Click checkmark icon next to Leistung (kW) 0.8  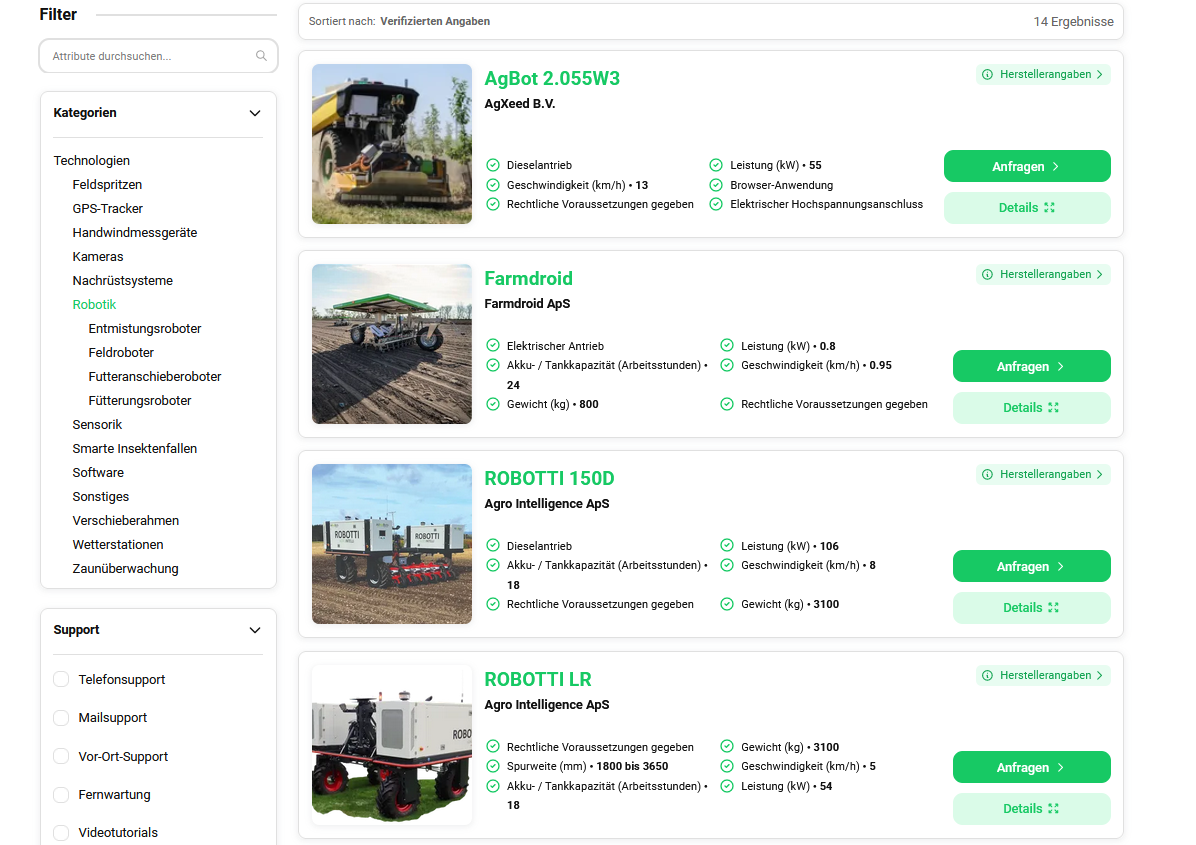[727, 345]
